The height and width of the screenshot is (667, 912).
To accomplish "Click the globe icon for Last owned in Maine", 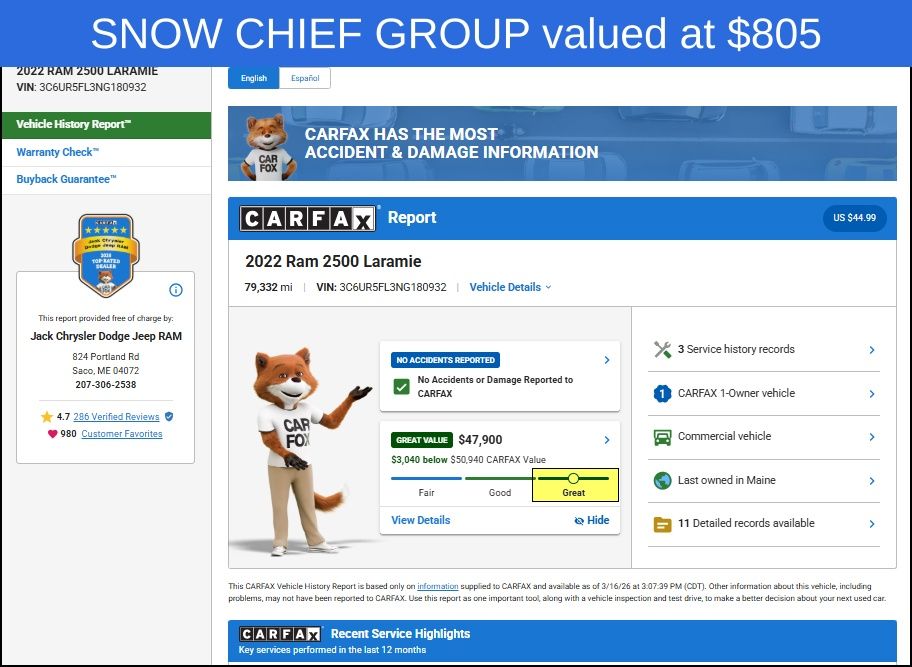I will point(662,480).
